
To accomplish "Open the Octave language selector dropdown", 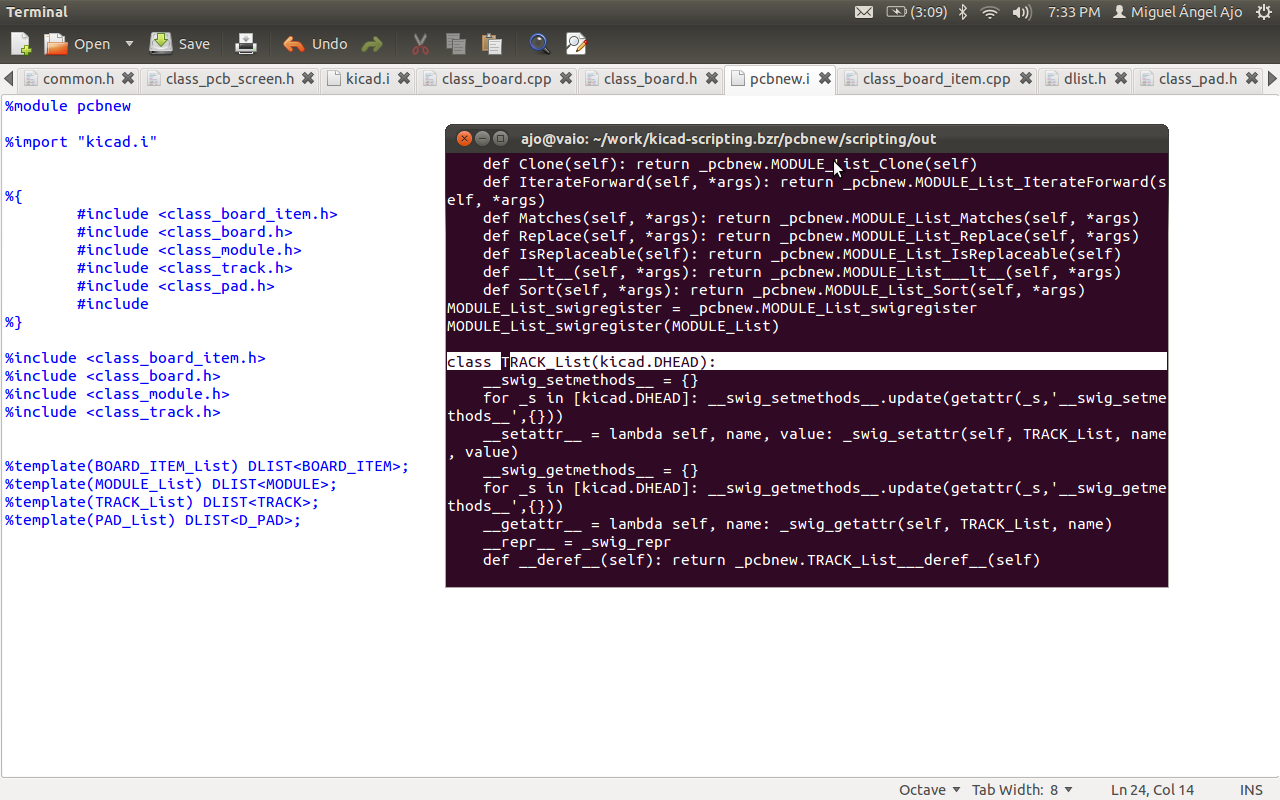I will coord(929,790).
